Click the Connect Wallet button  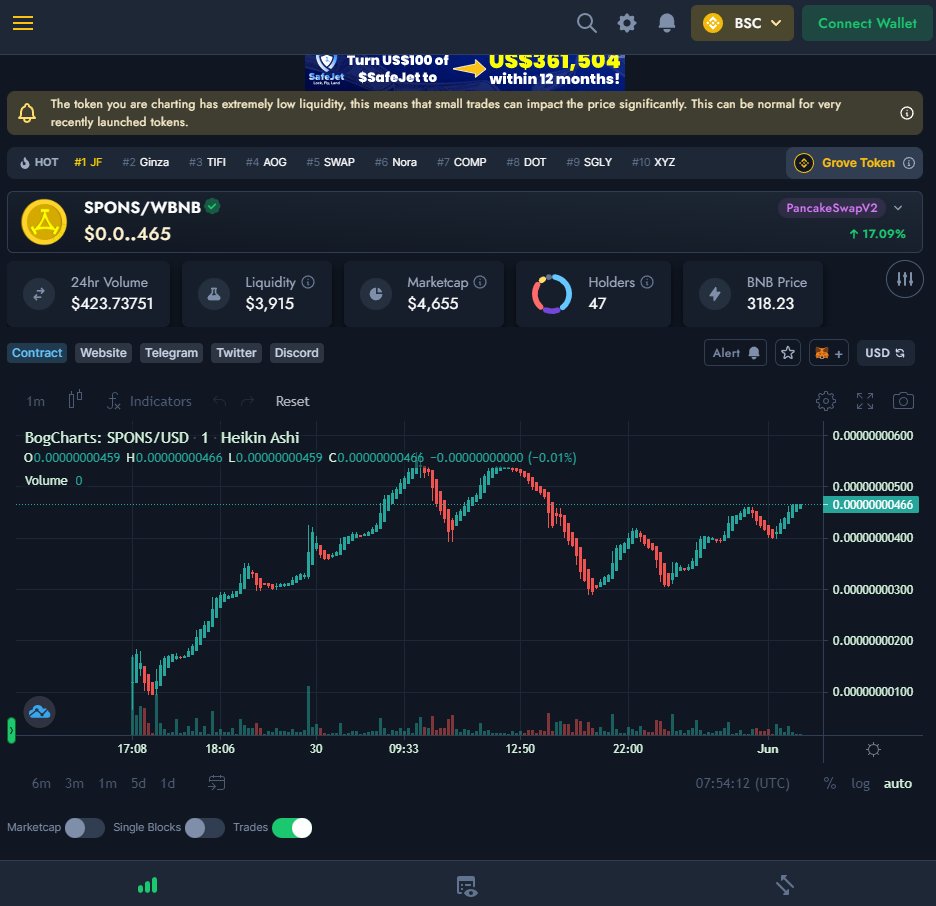coord(867,23)
